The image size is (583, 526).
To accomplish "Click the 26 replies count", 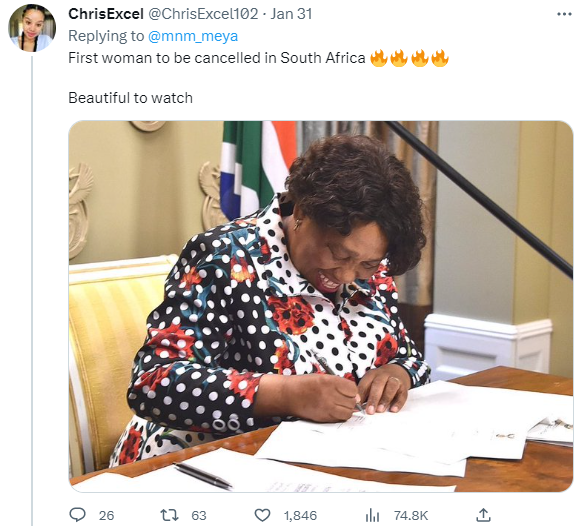I will pos(106,516).
